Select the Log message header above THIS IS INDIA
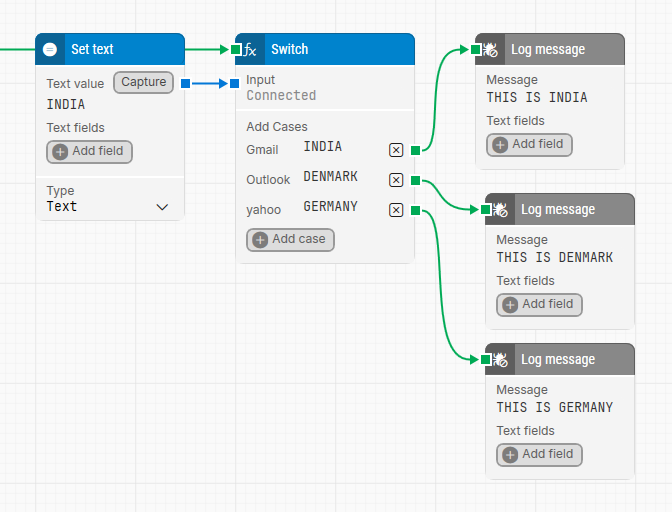Screen dimensions: 672x512 pos(550,50)
